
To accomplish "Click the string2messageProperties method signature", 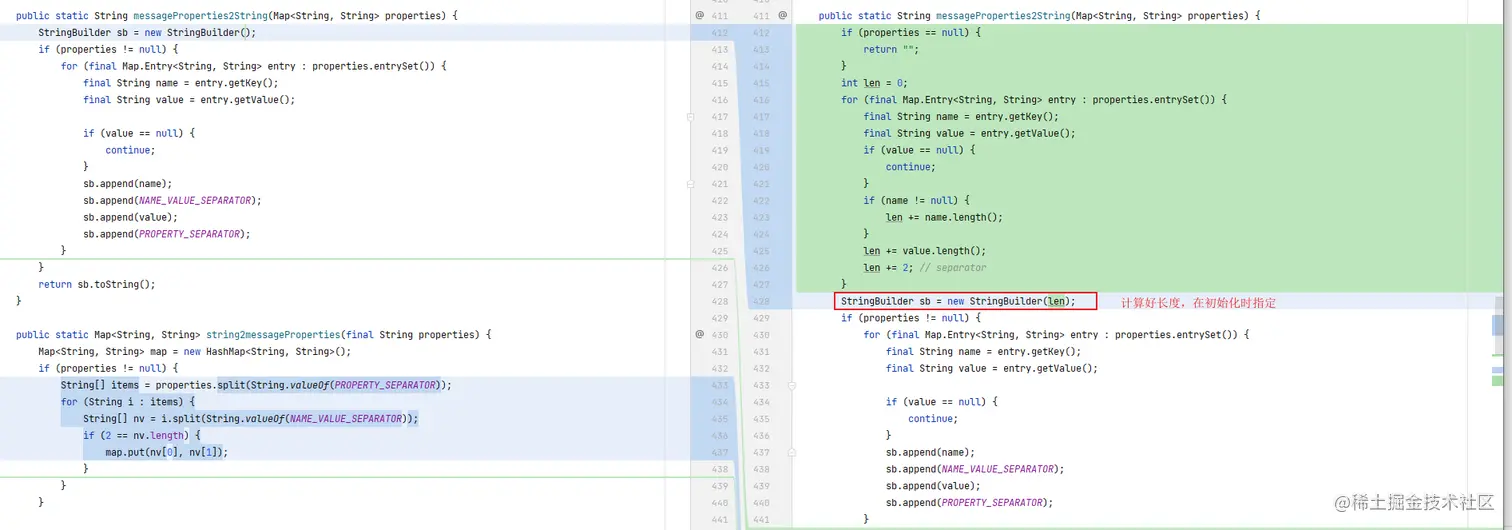I will coord(254,334).
